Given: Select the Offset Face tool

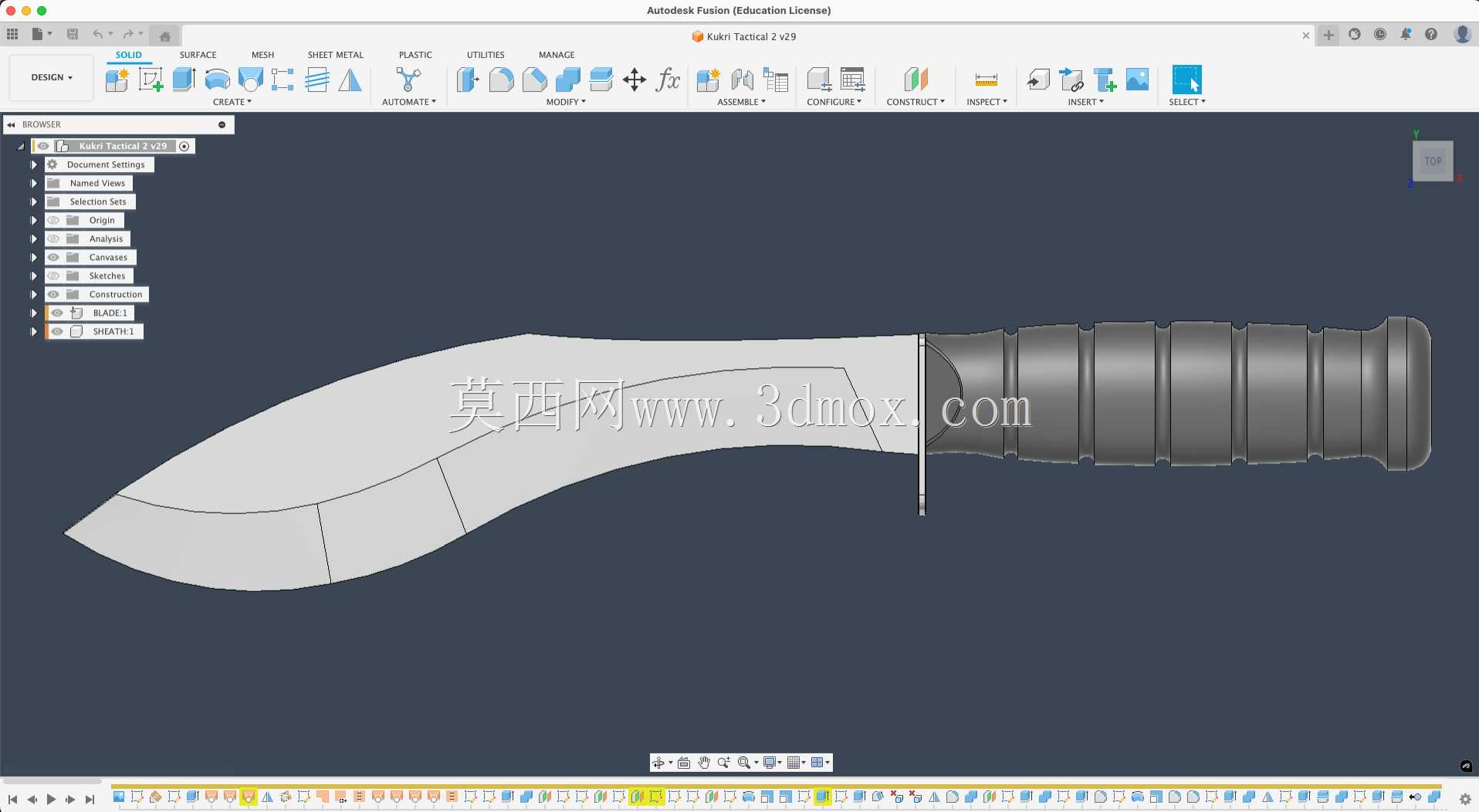Looking at the screenshot, I should 601,80.
